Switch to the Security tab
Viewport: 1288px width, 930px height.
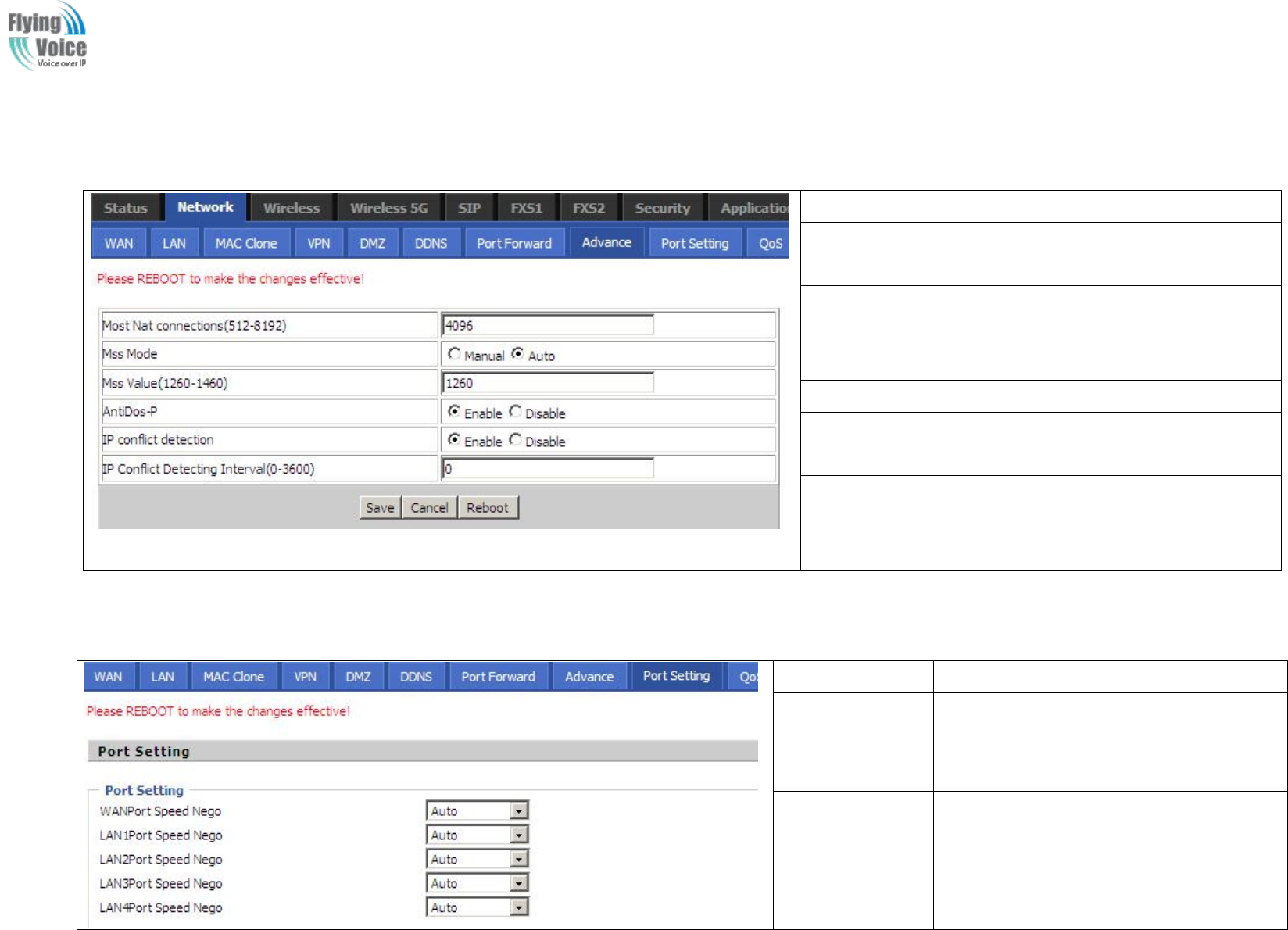coord(663,208)
